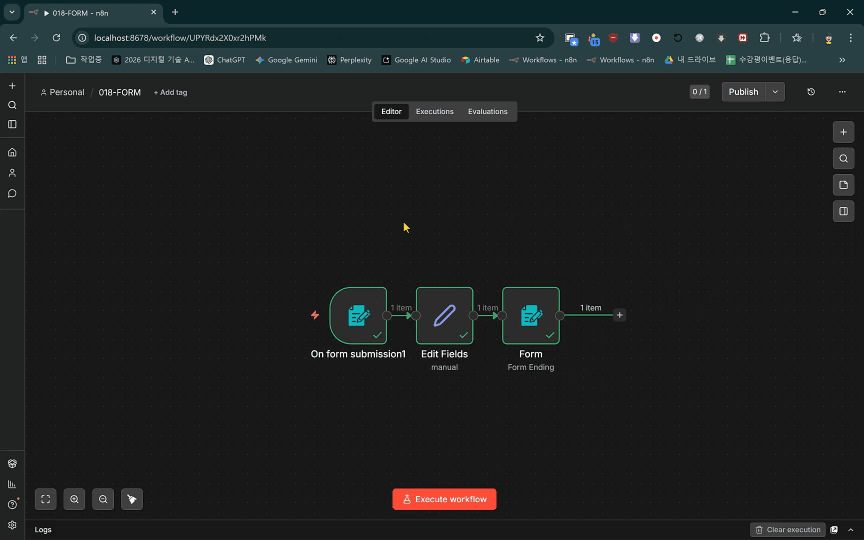Image resolution: width=864 pixels, height=540 pixels.
Task: Click the Execute workflow button
Action: 444,499
